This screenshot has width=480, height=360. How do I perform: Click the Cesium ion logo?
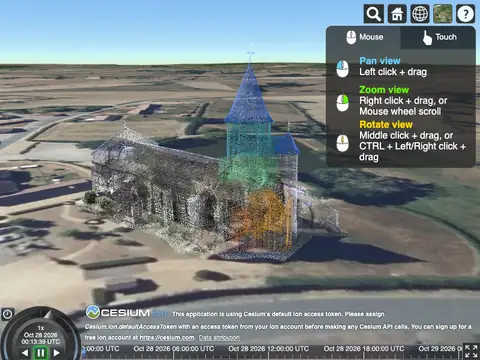click(127, 313)
